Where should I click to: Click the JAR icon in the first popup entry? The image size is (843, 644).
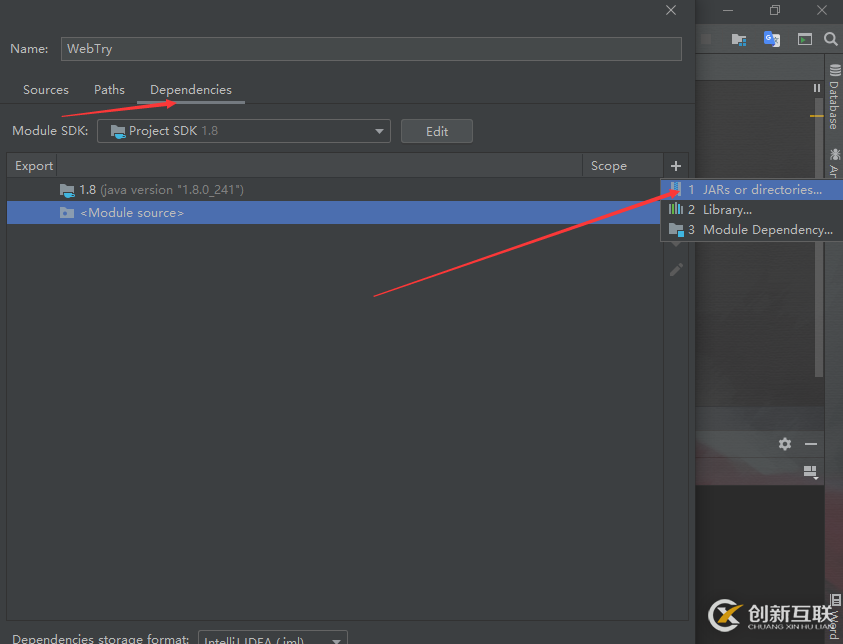pos(675,189)
